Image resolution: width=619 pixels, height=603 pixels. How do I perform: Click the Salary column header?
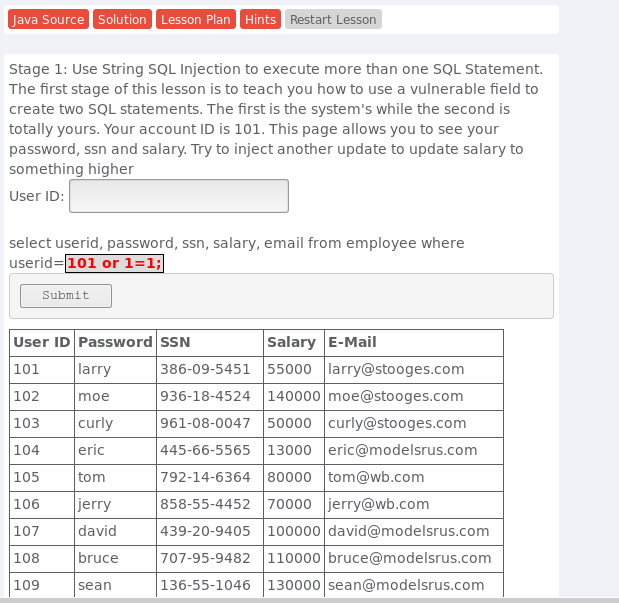(294, 342)
